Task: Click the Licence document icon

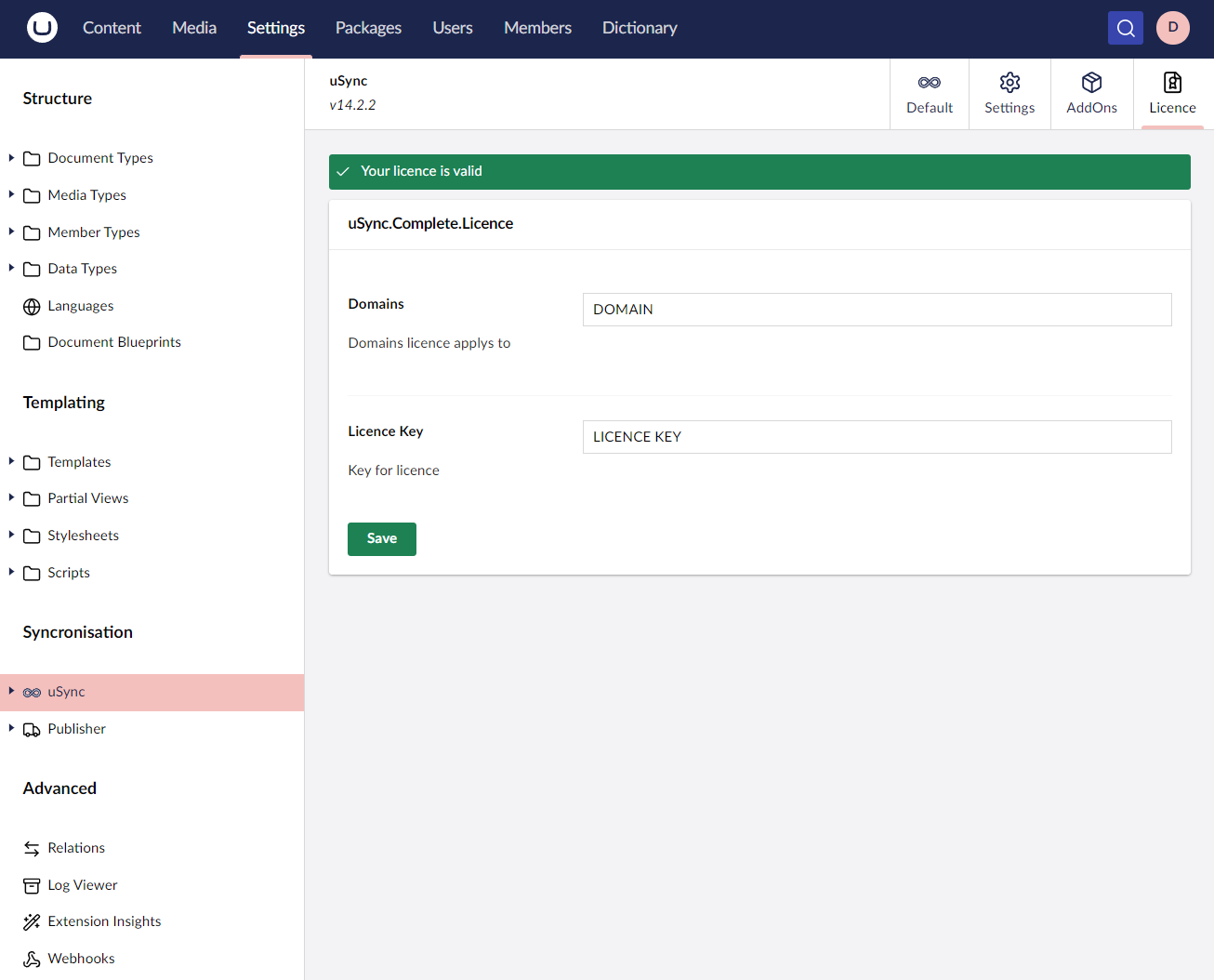Action: click(x=1173, y=83)
